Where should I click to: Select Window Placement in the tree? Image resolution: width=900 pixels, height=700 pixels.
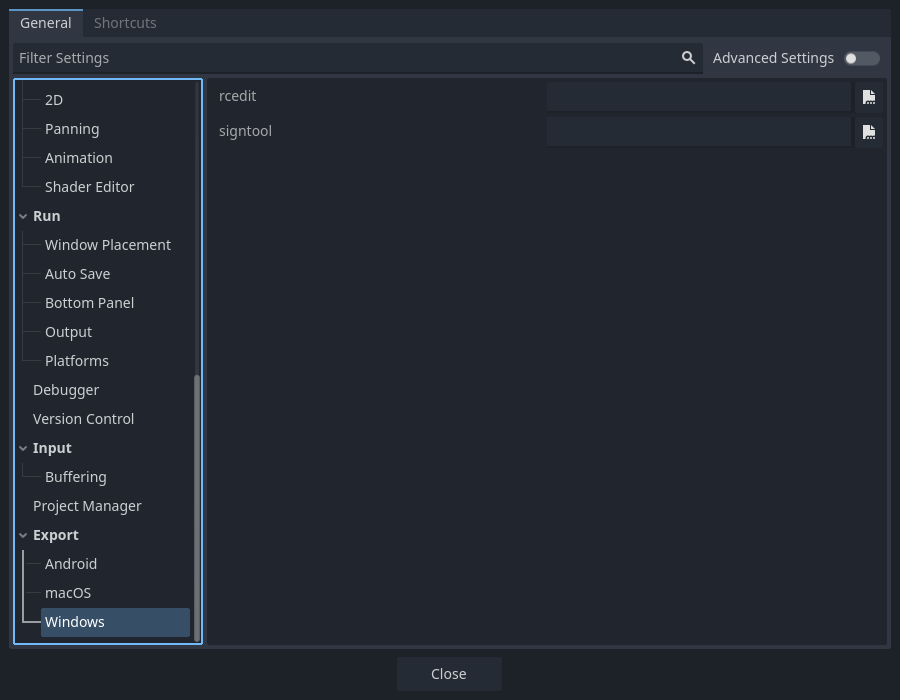108,245
